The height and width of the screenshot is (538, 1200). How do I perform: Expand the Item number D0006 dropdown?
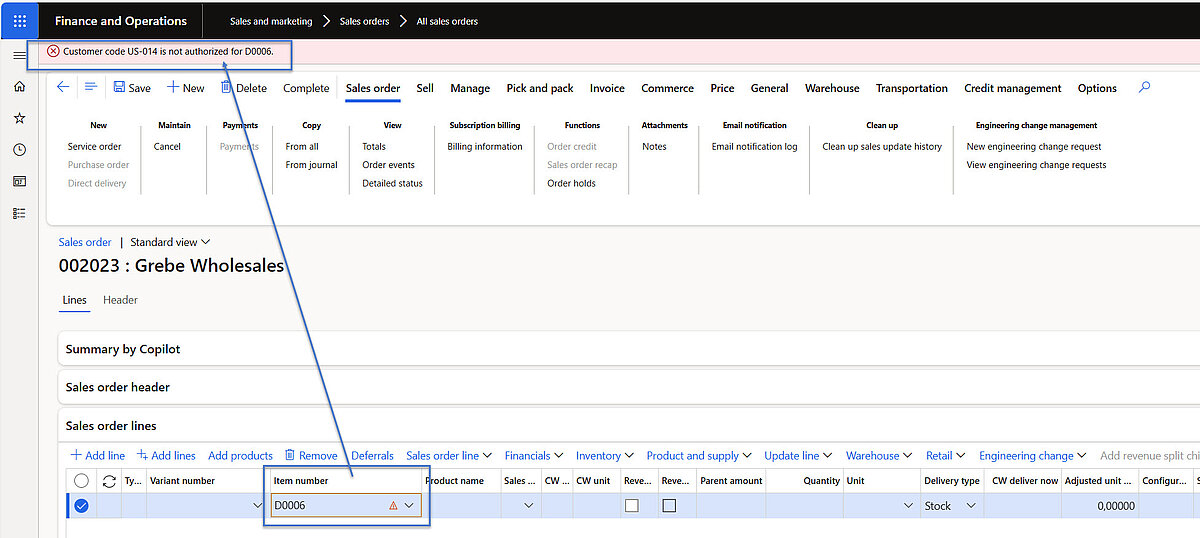(409, 506)
